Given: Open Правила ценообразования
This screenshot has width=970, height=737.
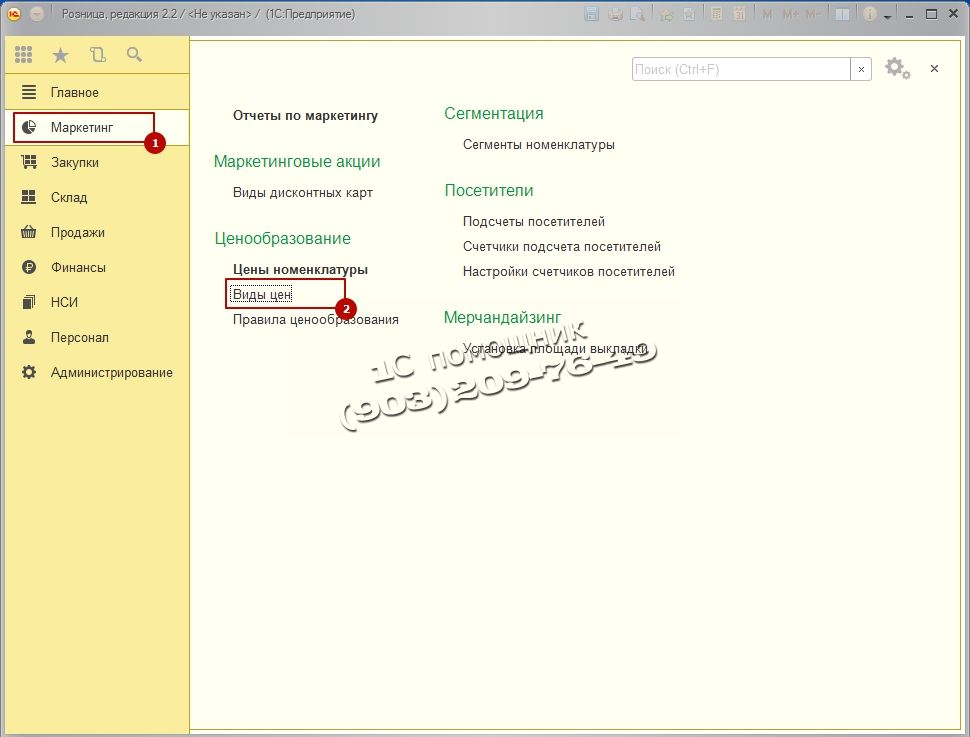Looking at the screenshot, I should tap(315, 319).
